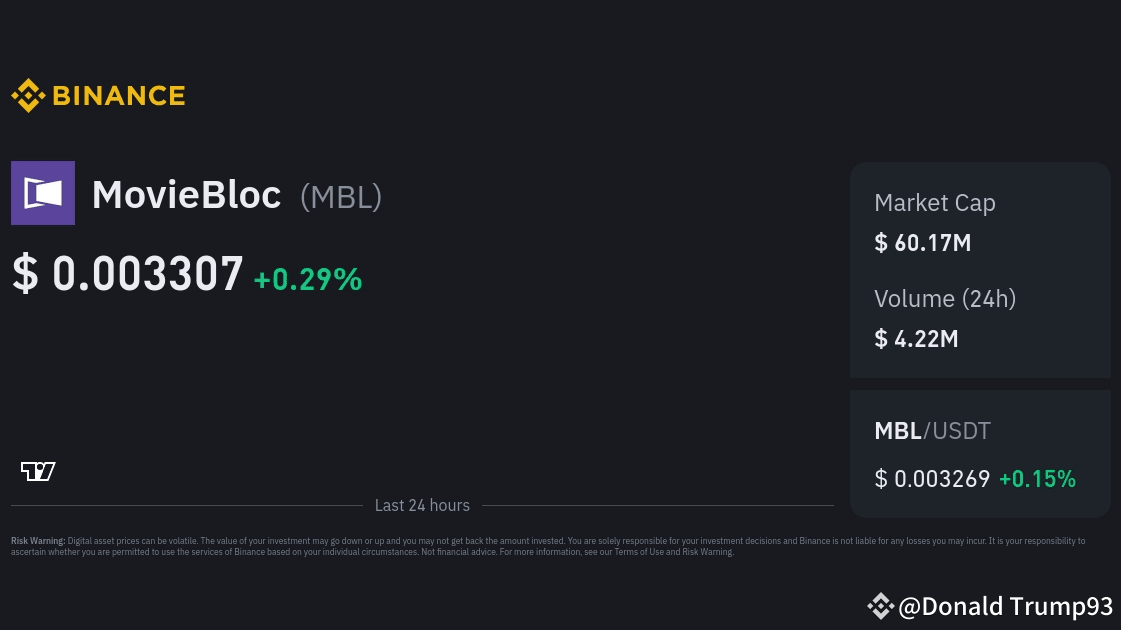The height and width of the screenshot is (630, 1121).
Task: Click the Risk Warning heading text
Action: click(38, 541)
